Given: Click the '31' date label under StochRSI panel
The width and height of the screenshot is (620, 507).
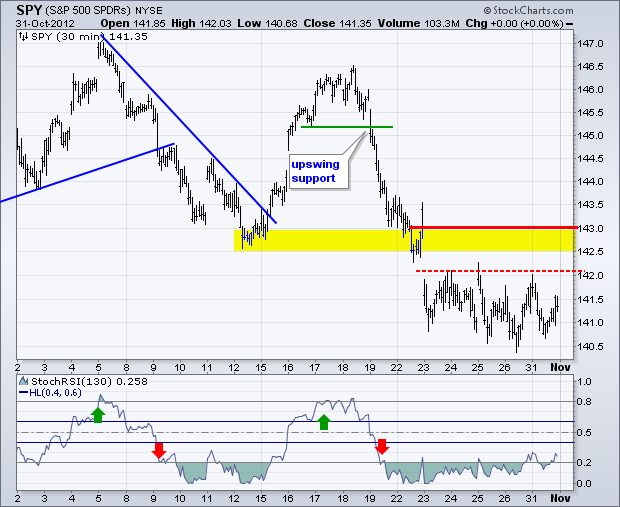Looking at the screenshot, I should click(x=532, y=498).
